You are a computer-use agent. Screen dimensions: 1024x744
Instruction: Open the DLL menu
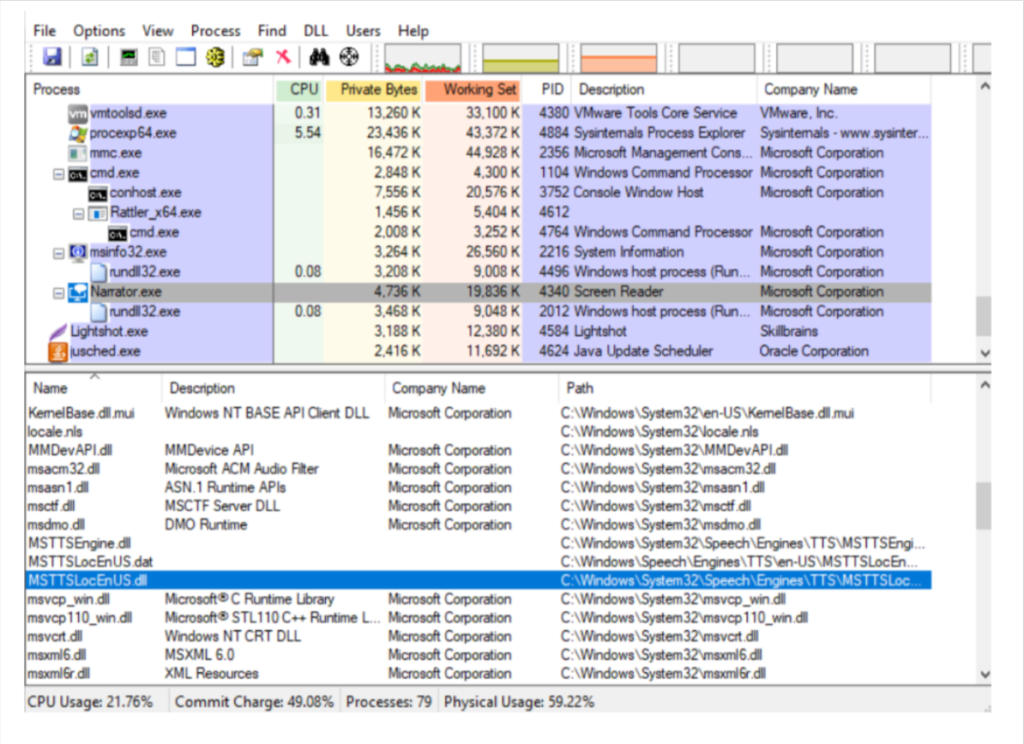(316, 31)
